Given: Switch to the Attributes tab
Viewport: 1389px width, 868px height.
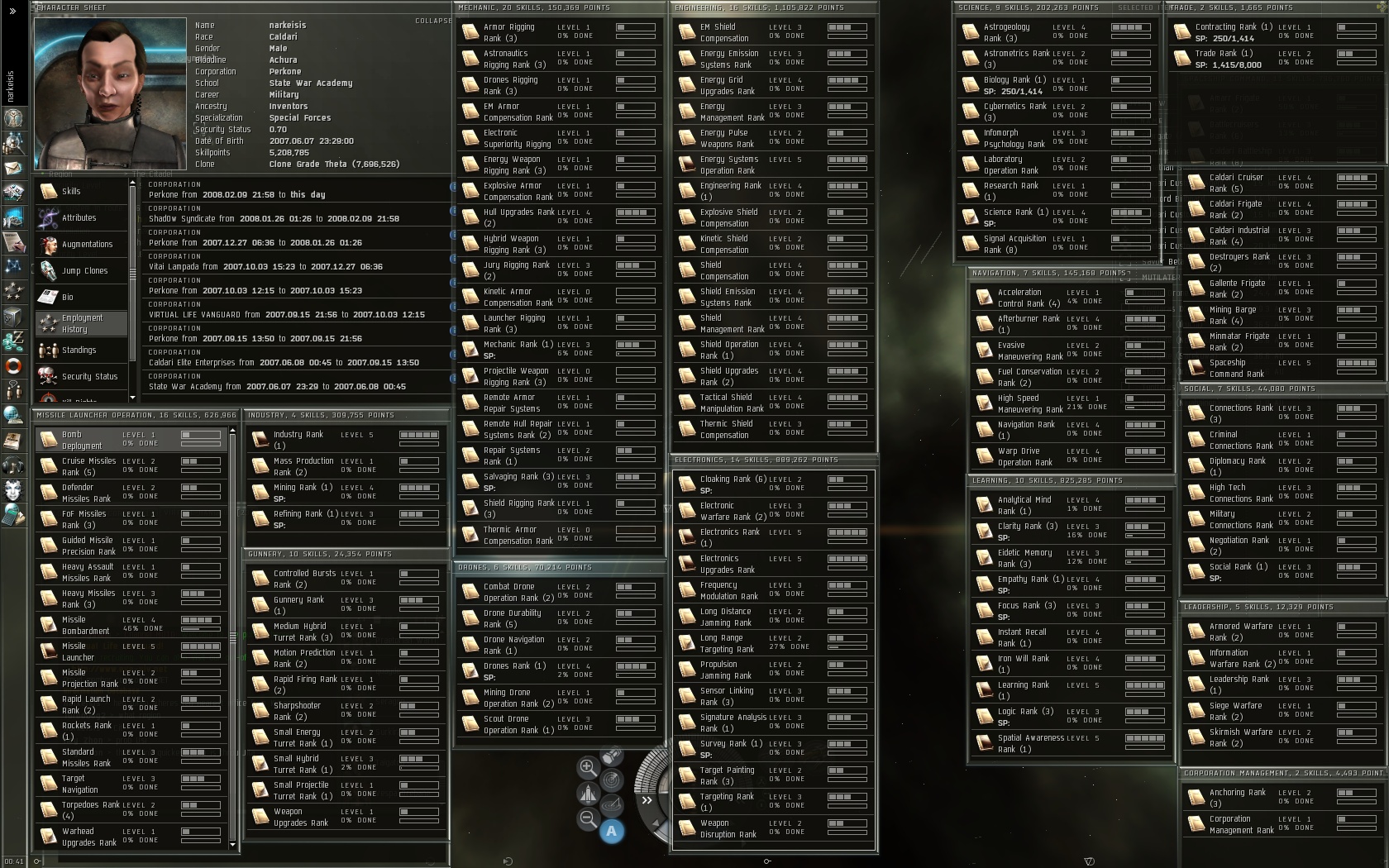Looking at the screenshot, I should (81, 217).
